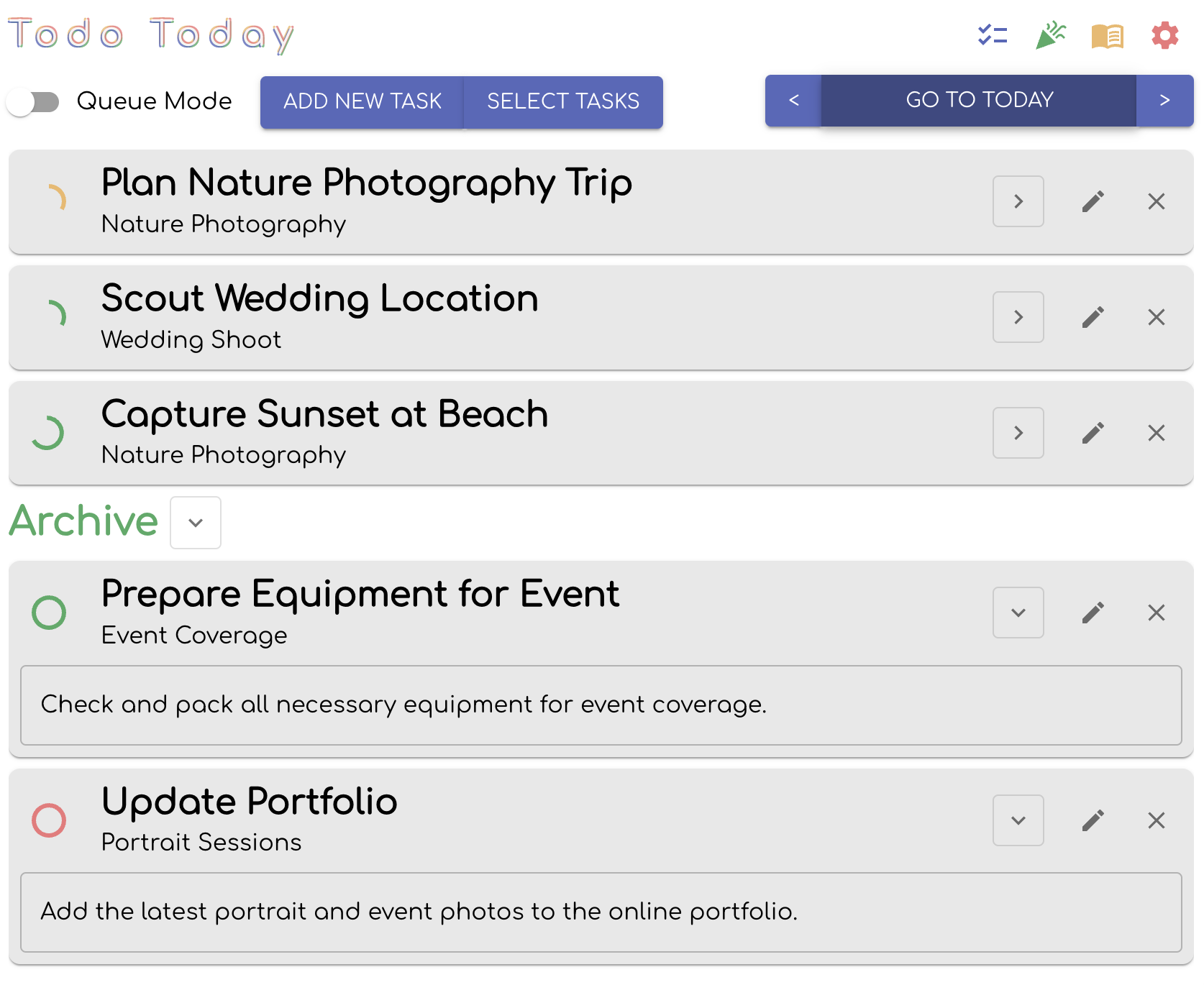Open the orange book journal icon
This screenshot has width=1204, height=985.
[x=1108, y=35]
